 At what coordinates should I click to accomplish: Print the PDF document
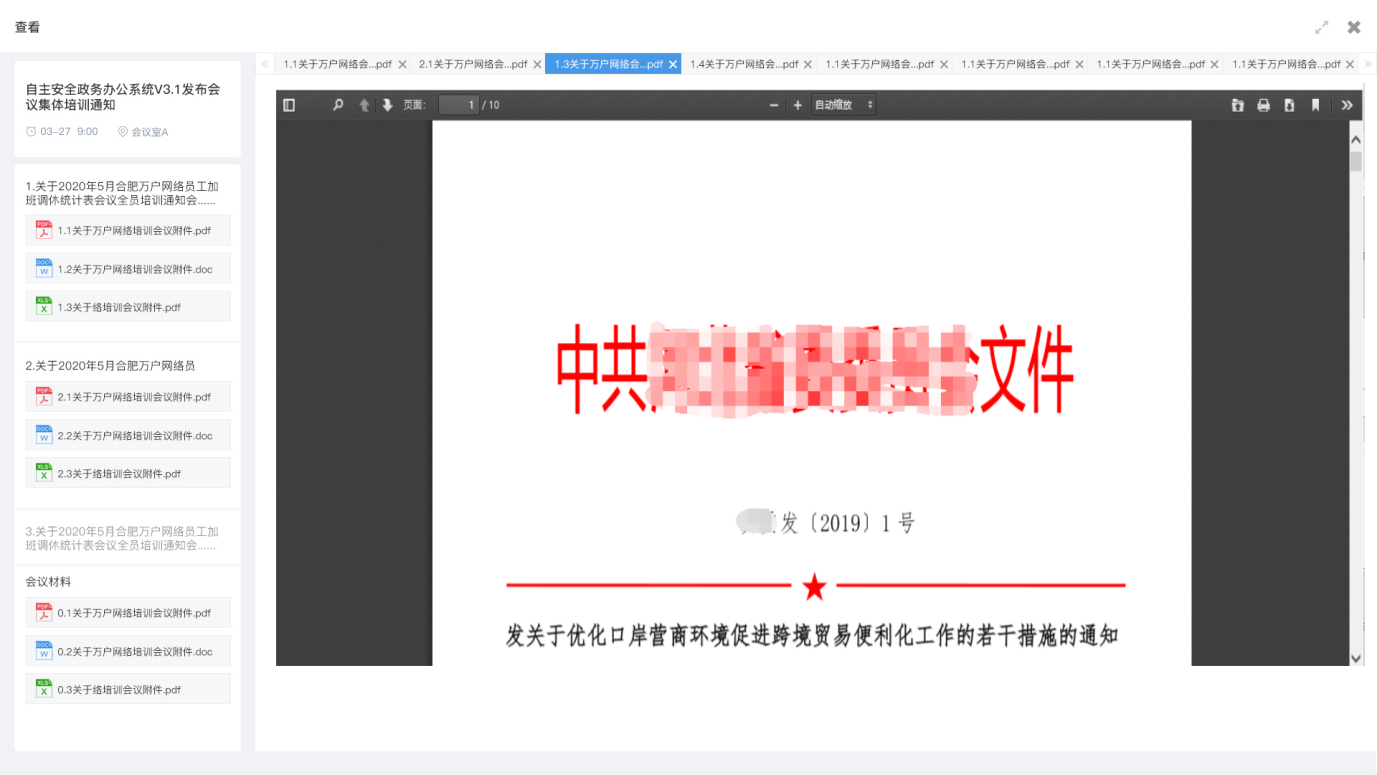(x=1263, y=105)
